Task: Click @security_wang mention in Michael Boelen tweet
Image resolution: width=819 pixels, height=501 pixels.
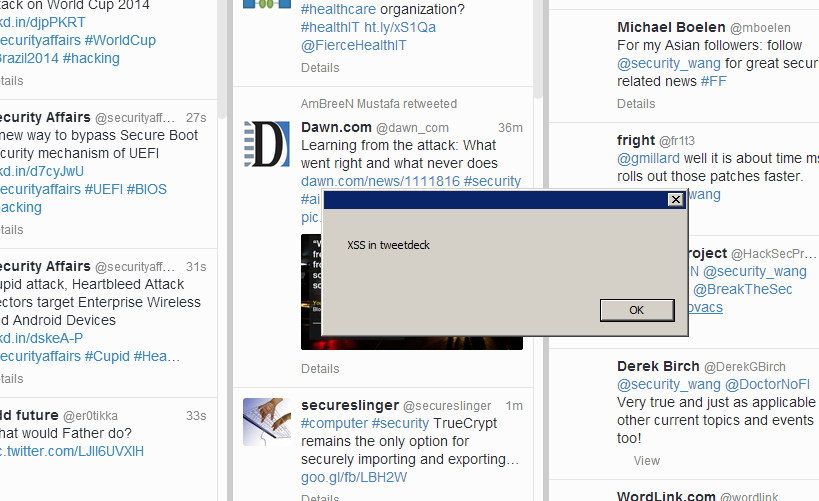Action: coord(669,63)
